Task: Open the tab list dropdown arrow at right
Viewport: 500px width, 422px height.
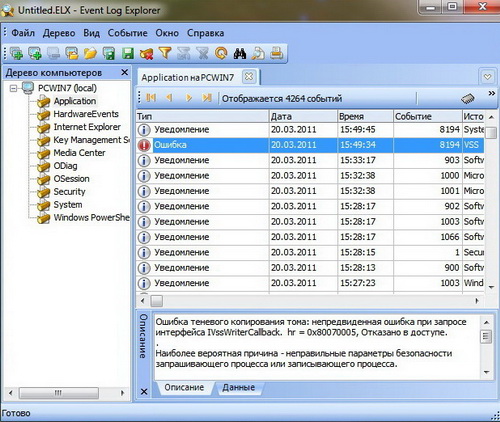Action: [487, 77]
